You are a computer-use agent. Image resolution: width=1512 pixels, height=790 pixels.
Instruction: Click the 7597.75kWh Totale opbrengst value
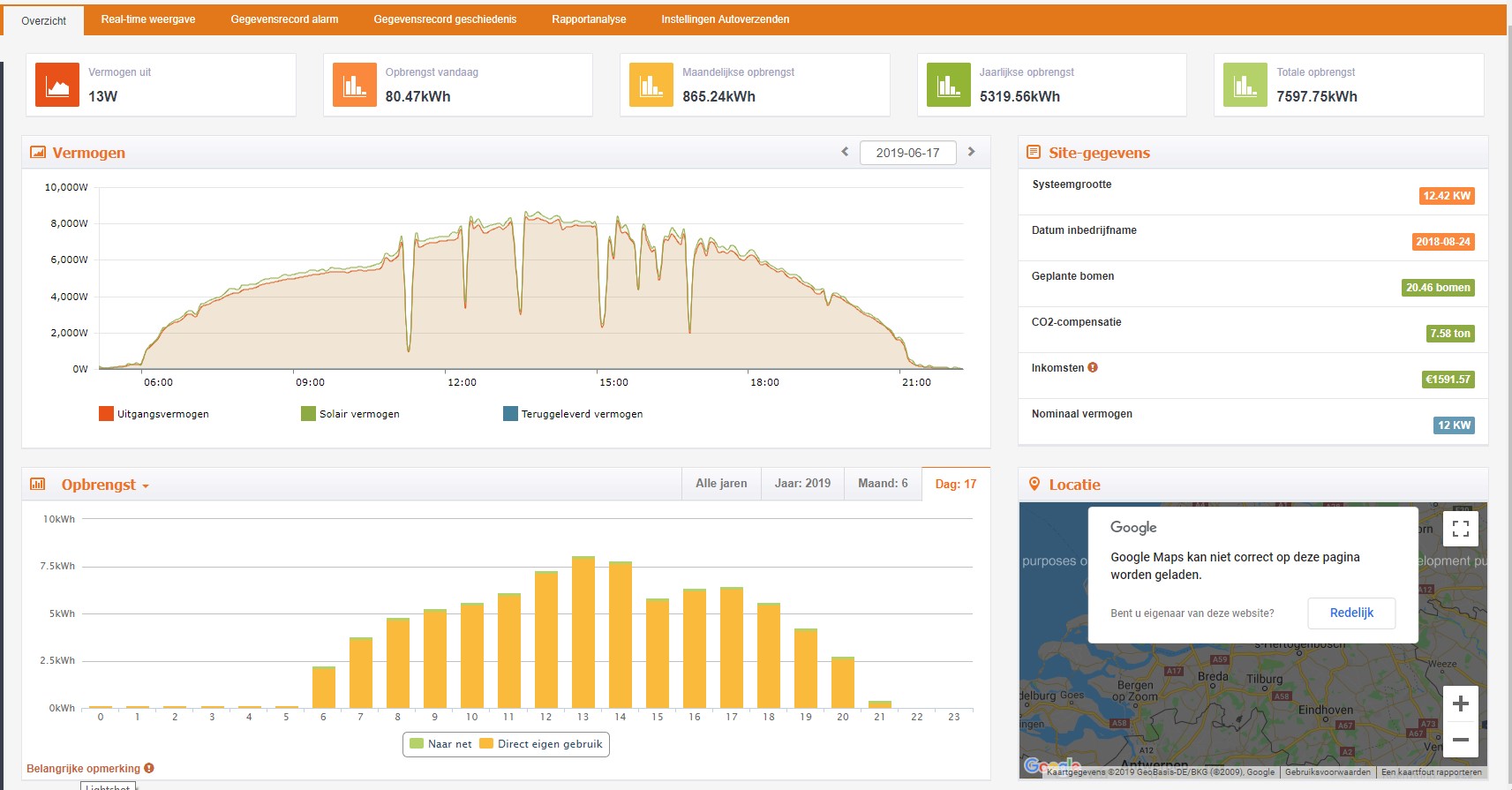1317,97
